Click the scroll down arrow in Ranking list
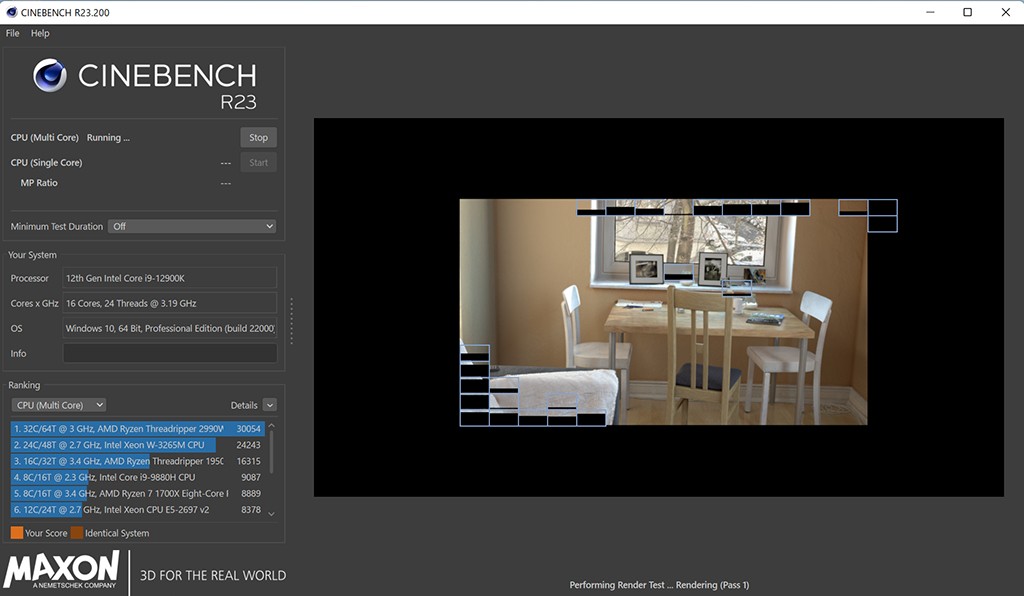 click(272, 511)
